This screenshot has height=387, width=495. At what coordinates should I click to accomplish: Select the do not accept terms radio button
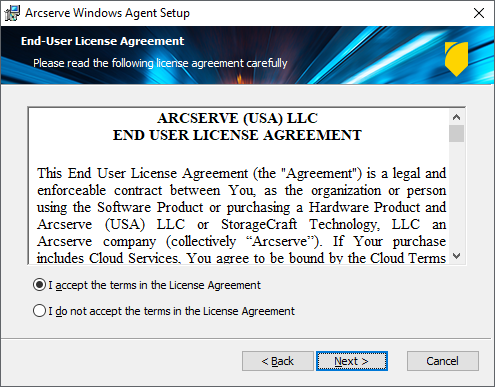(39, 311)
